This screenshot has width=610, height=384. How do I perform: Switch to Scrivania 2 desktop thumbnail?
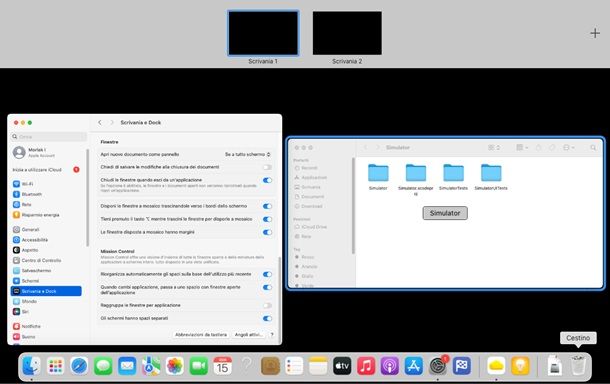click(x=347, y=33)
